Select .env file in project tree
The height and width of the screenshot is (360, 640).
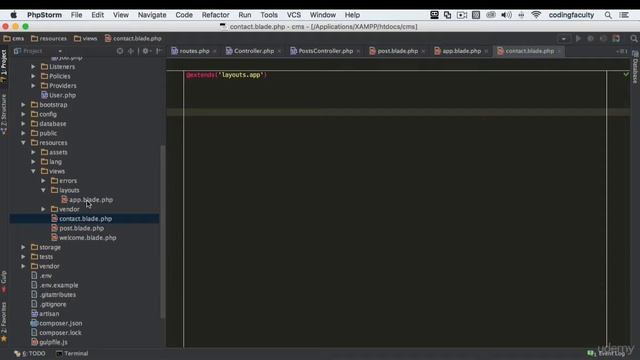tap(41, 276)
